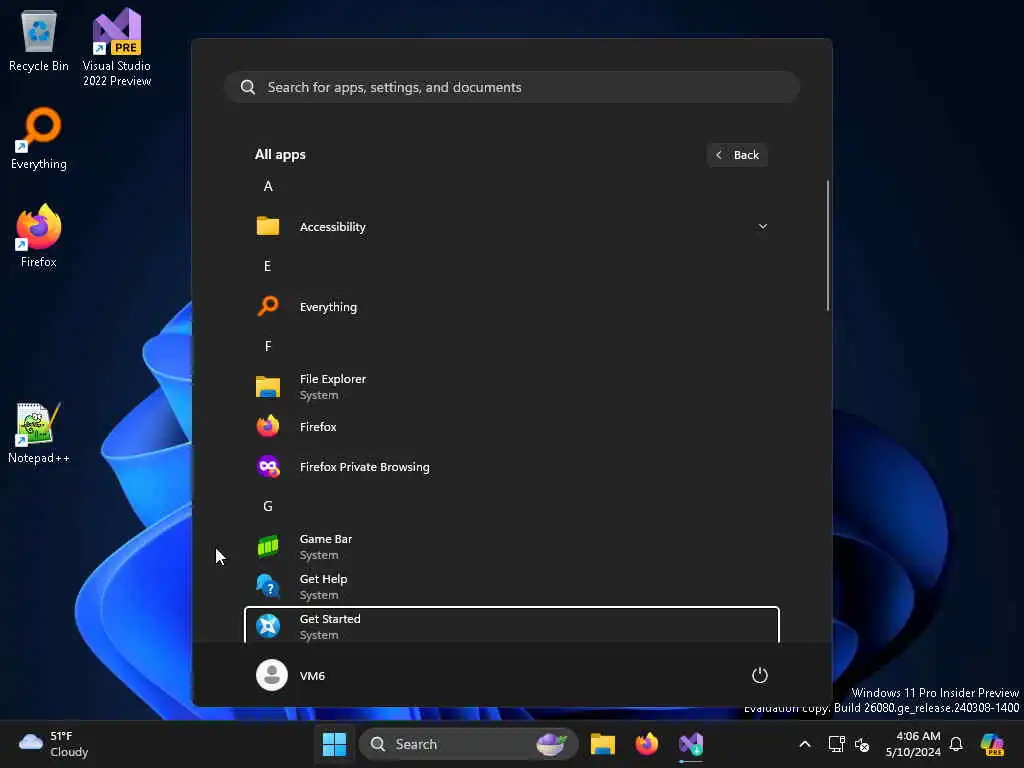
Task: Open Everything desktop shortcut icon
Action: point(39,138)
